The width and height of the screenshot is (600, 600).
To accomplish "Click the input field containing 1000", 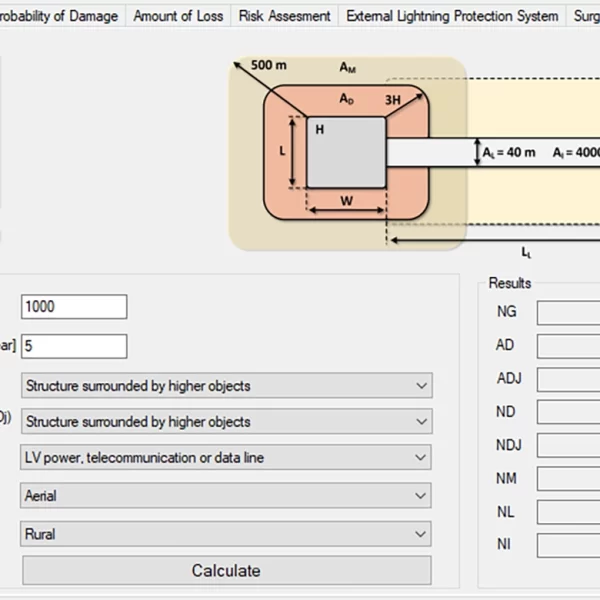I will click(x=74, y=307).
